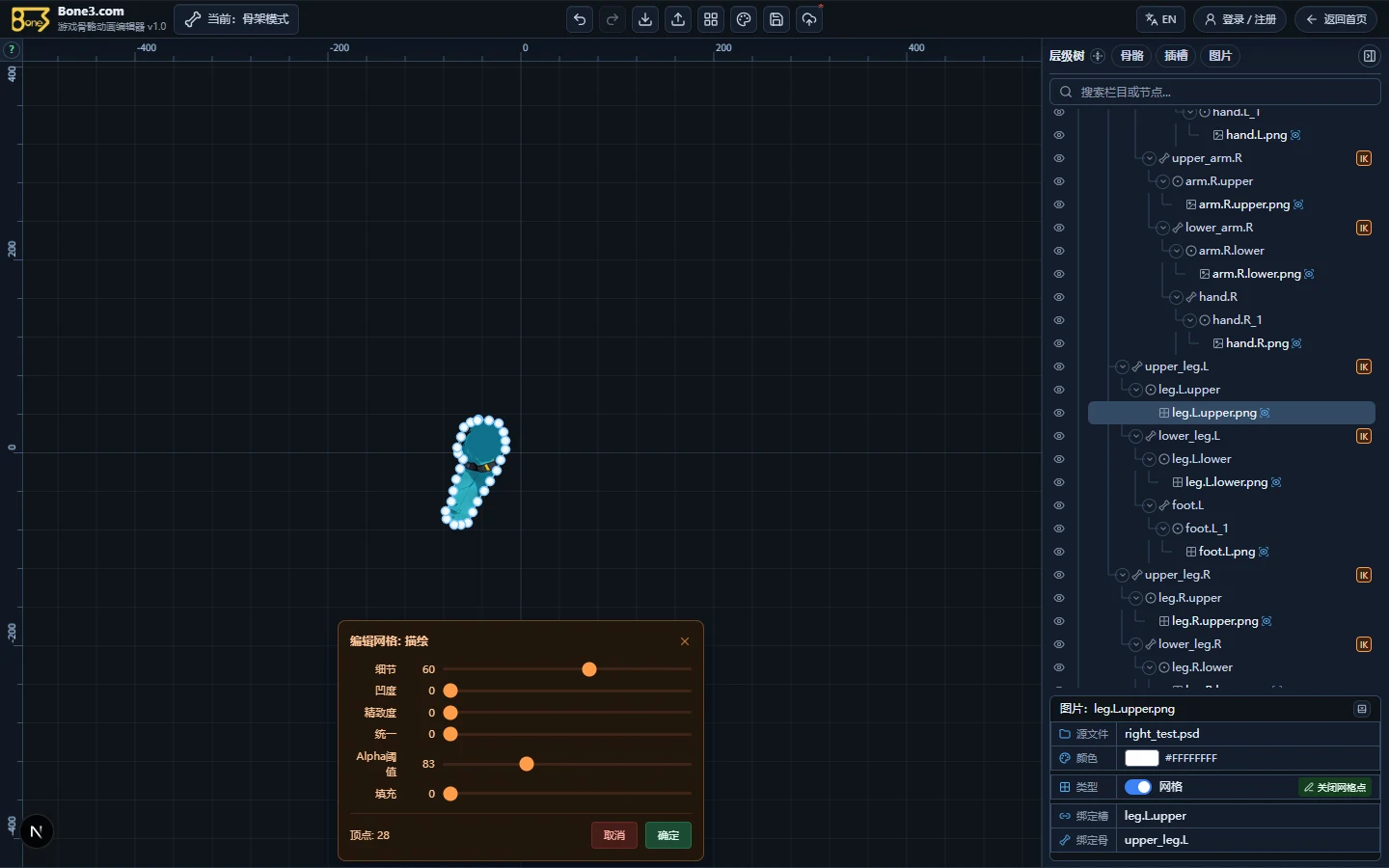This screenshot has height=868, width=1389.
Task: Open the four-squares grid icon
Action: pyautogui.click(x=711, y=19)
